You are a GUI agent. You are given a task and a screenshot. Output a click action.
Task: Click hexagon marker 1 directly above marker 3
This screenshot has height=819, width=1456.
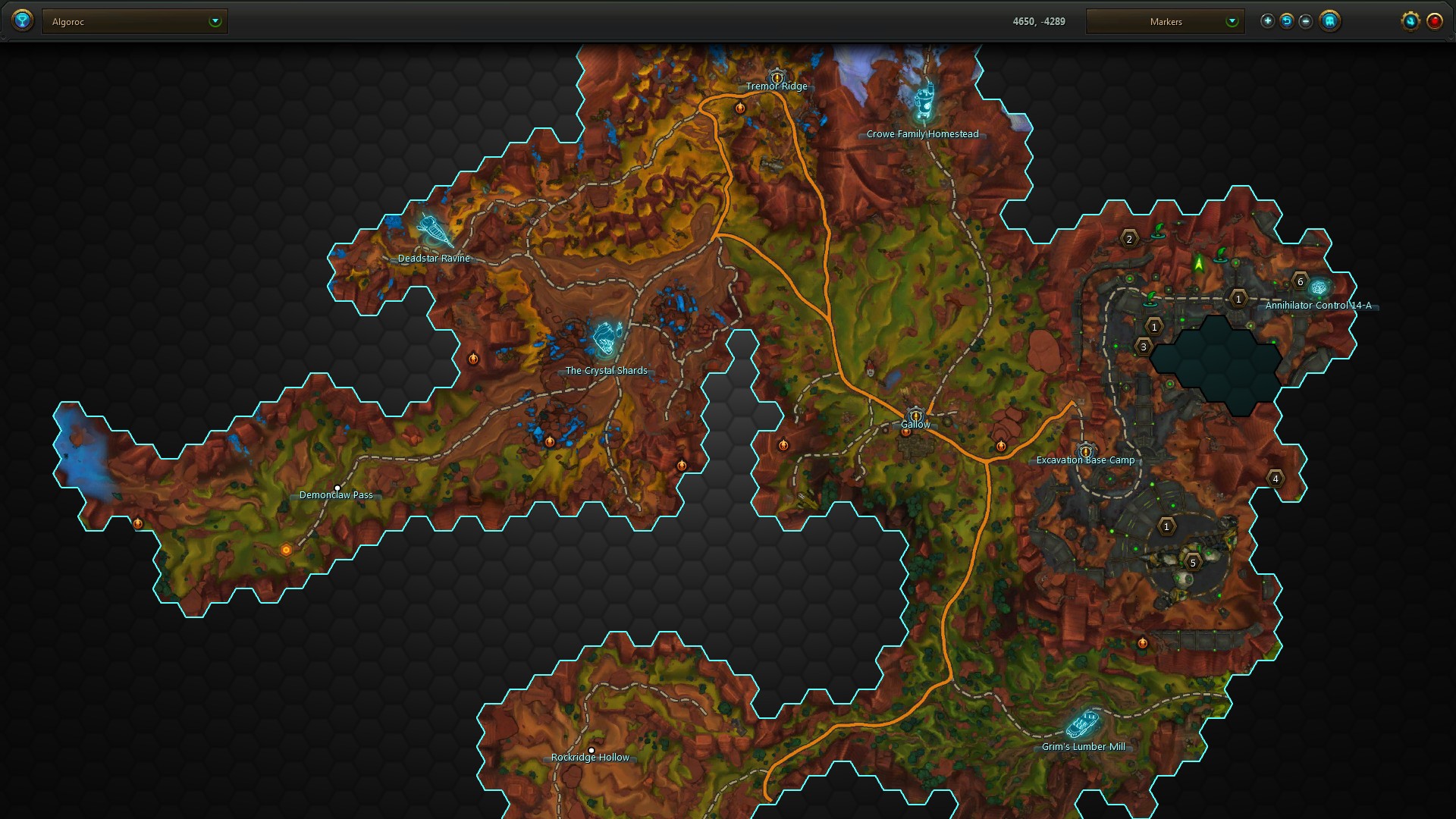(x=1154, y=327)
